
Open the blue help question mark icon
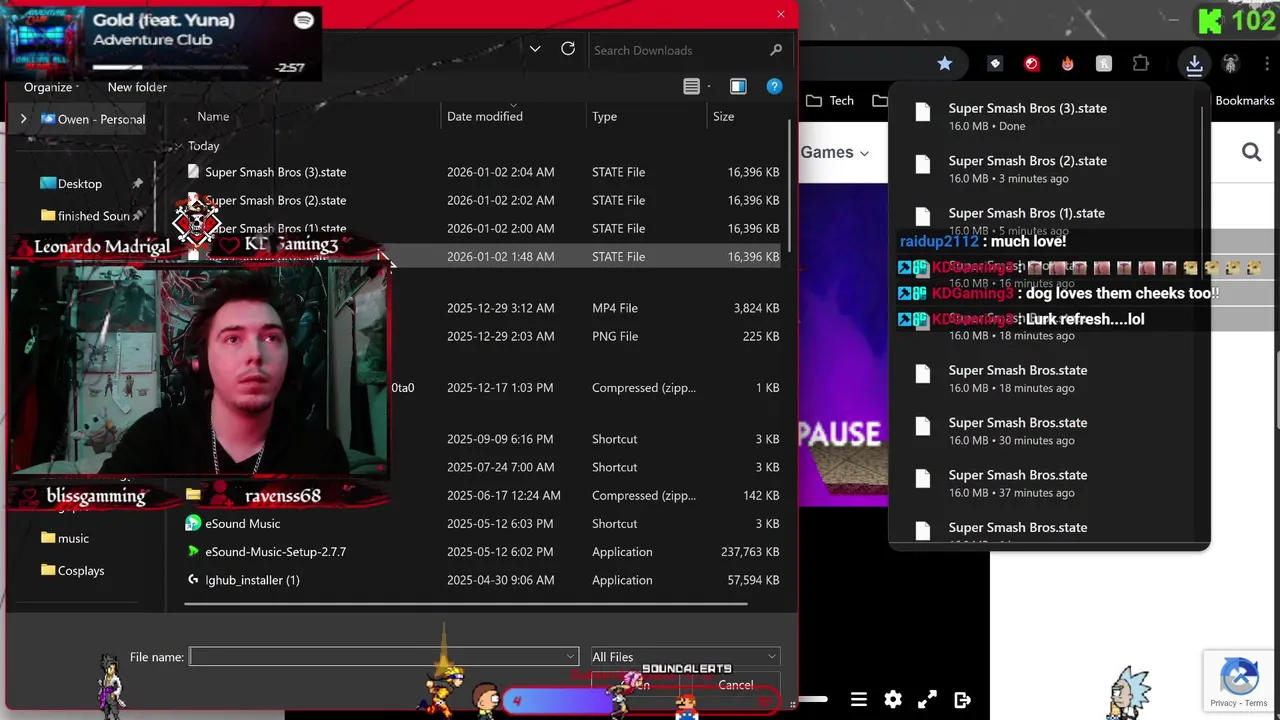point(774,87)
